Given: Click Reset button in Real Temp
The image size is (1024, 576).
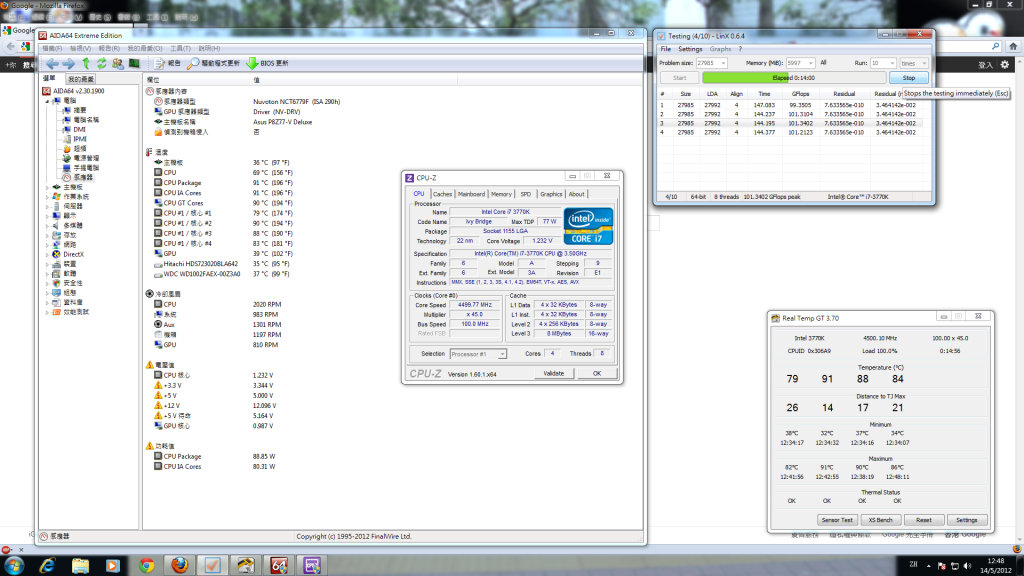Looking at the screenshot, I should pos(923,520).
